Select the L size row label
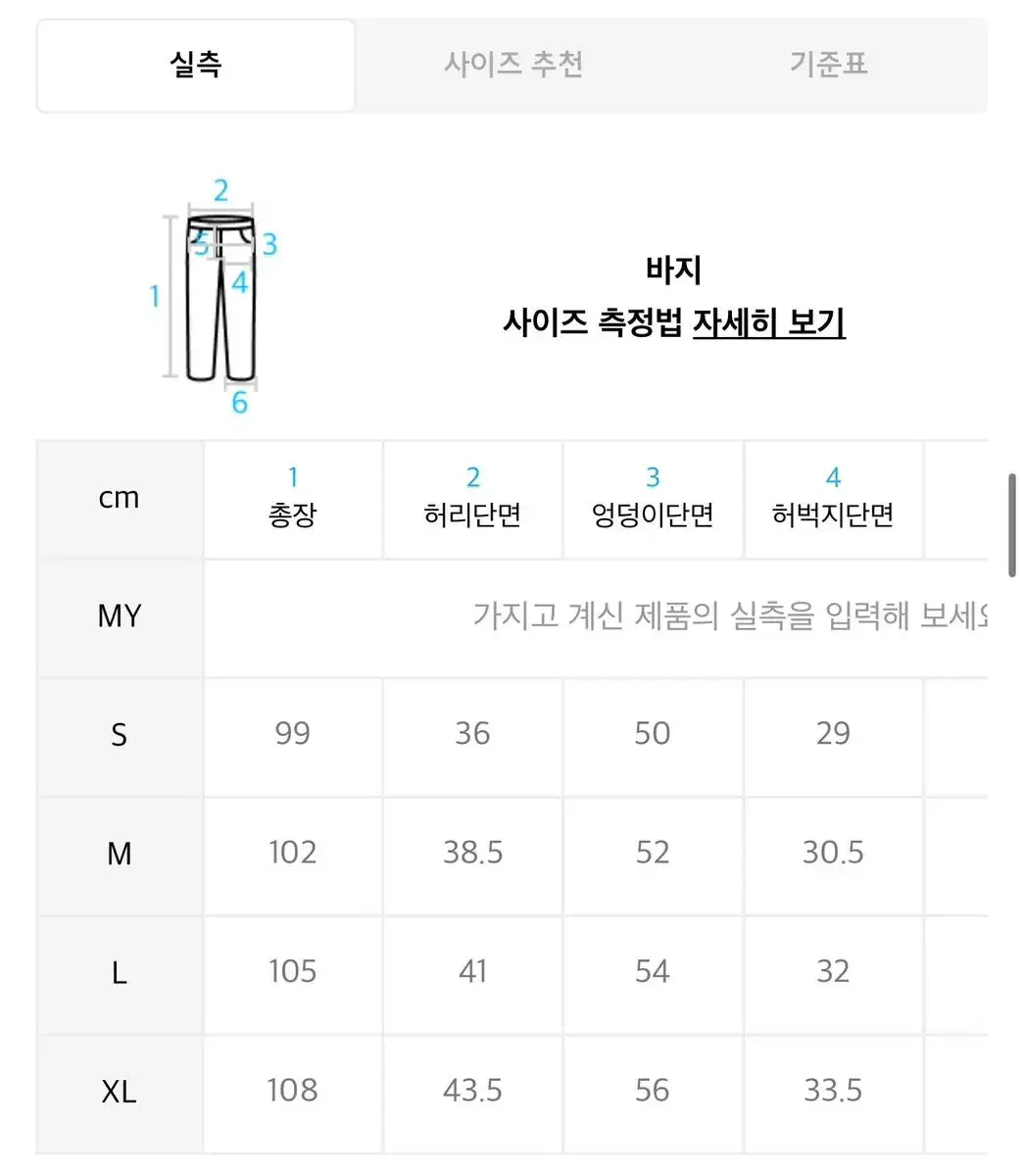The width and height of the screenshot is (1023, 1176). (120, 973)
